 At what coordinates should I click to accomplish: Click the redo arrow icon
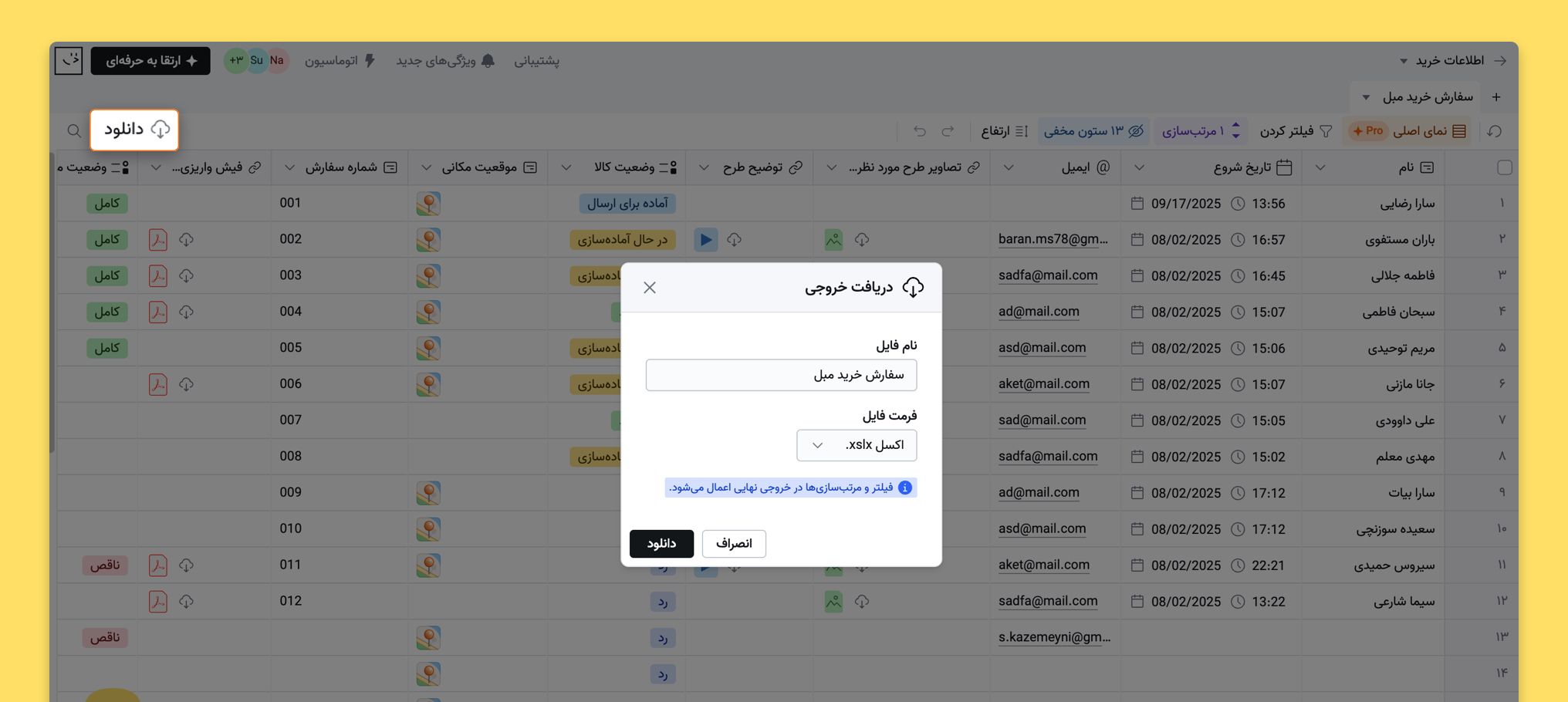[948, 131]
